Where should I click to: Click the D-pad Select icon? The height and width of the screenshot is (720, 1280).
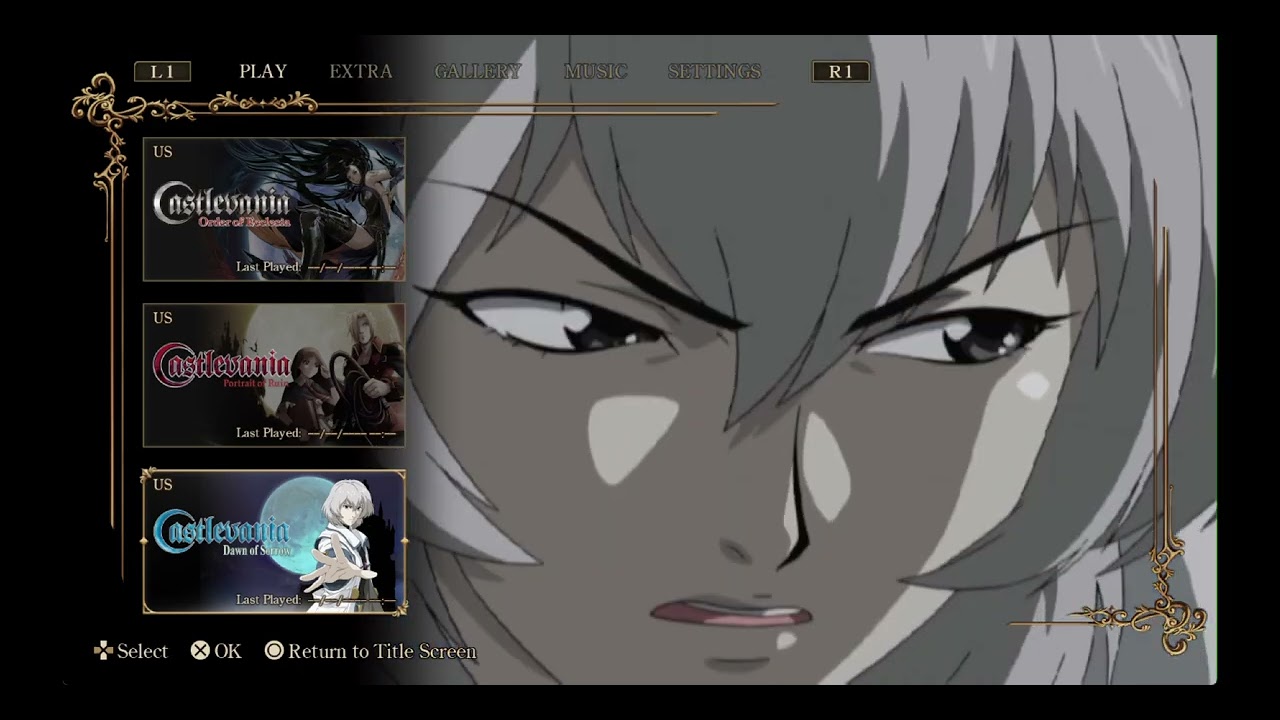(103, 651)
